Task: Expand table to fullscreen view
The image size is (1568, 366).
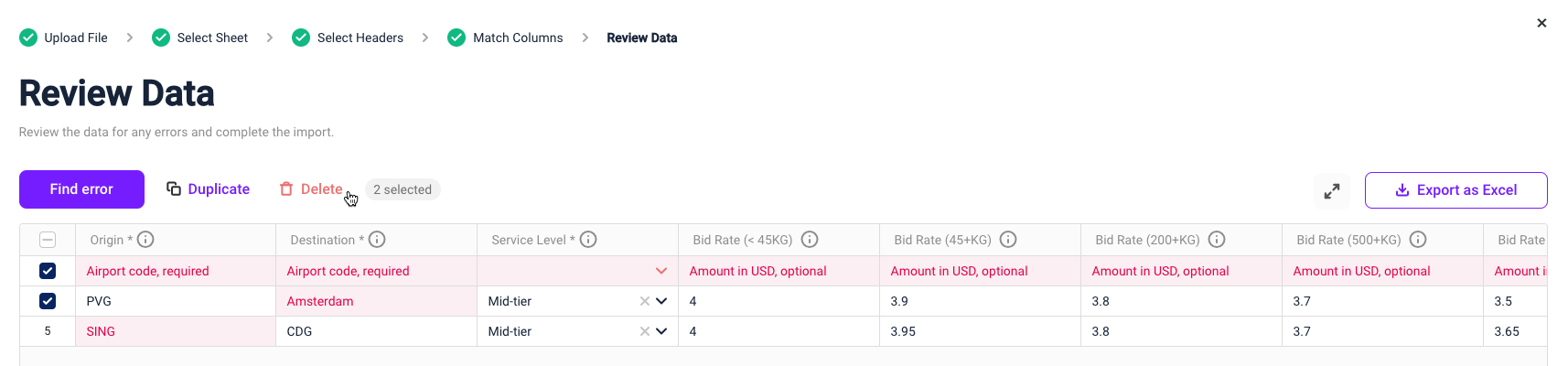Action: click(1332, 190)
